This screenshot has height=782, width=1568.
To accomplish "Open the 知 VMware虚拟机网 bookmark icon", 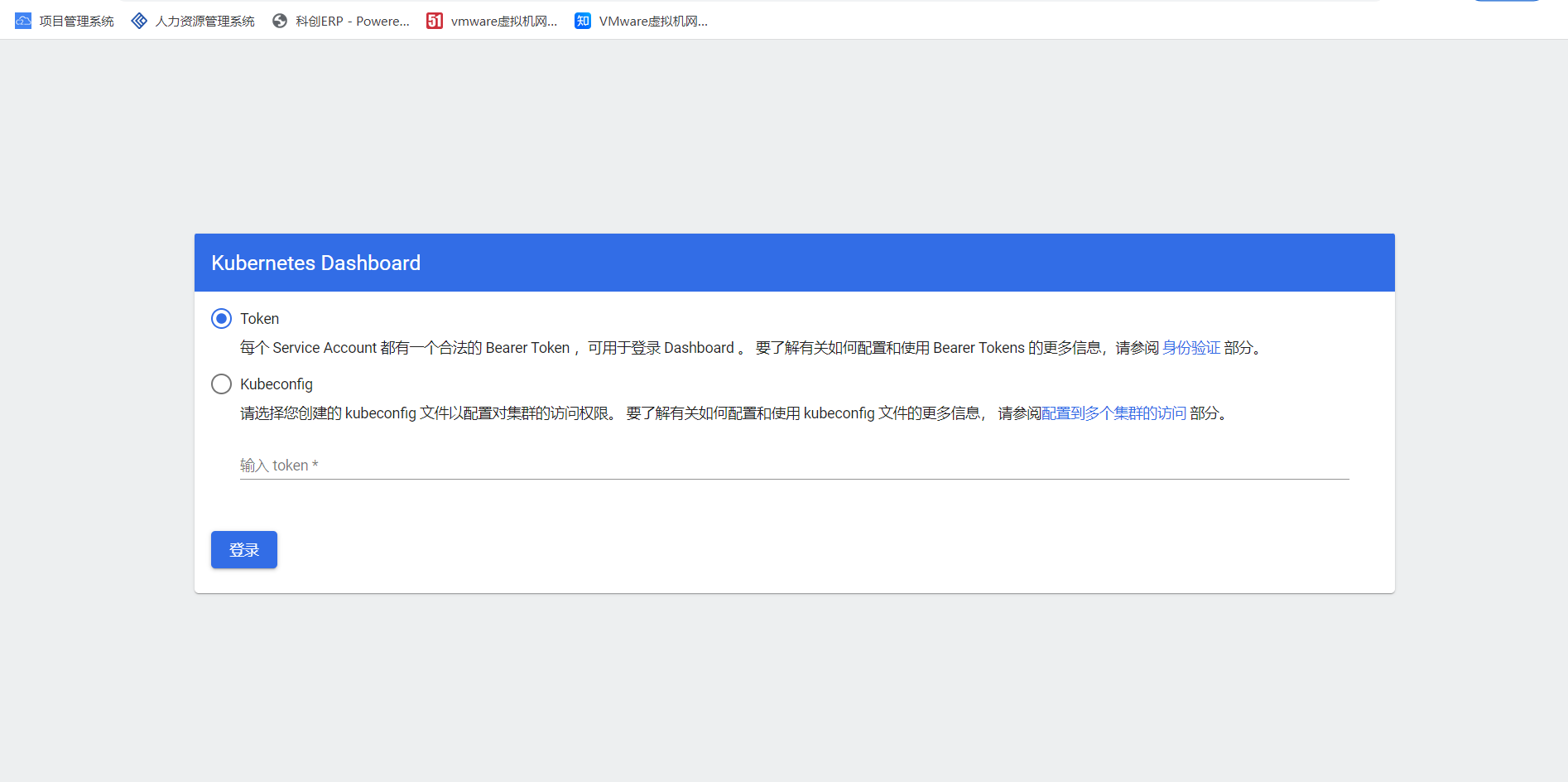I will (x=583, y=21).
